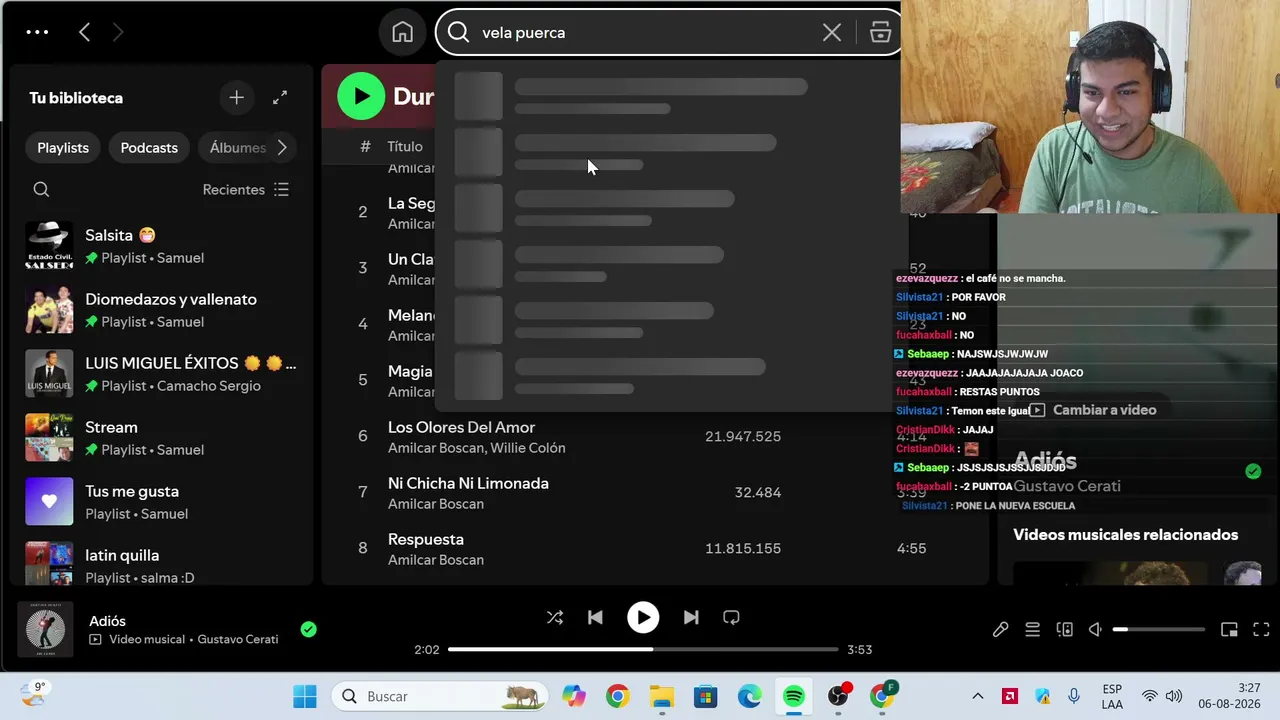Mute Spotify with the speaker icon
This screenshot has width=1280, height=720.
point(1096,629)
